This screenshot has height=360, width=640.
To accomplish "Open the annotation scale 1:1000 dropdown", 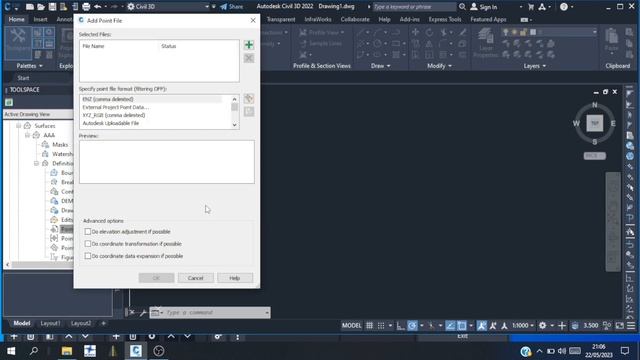I will point(523,325).
